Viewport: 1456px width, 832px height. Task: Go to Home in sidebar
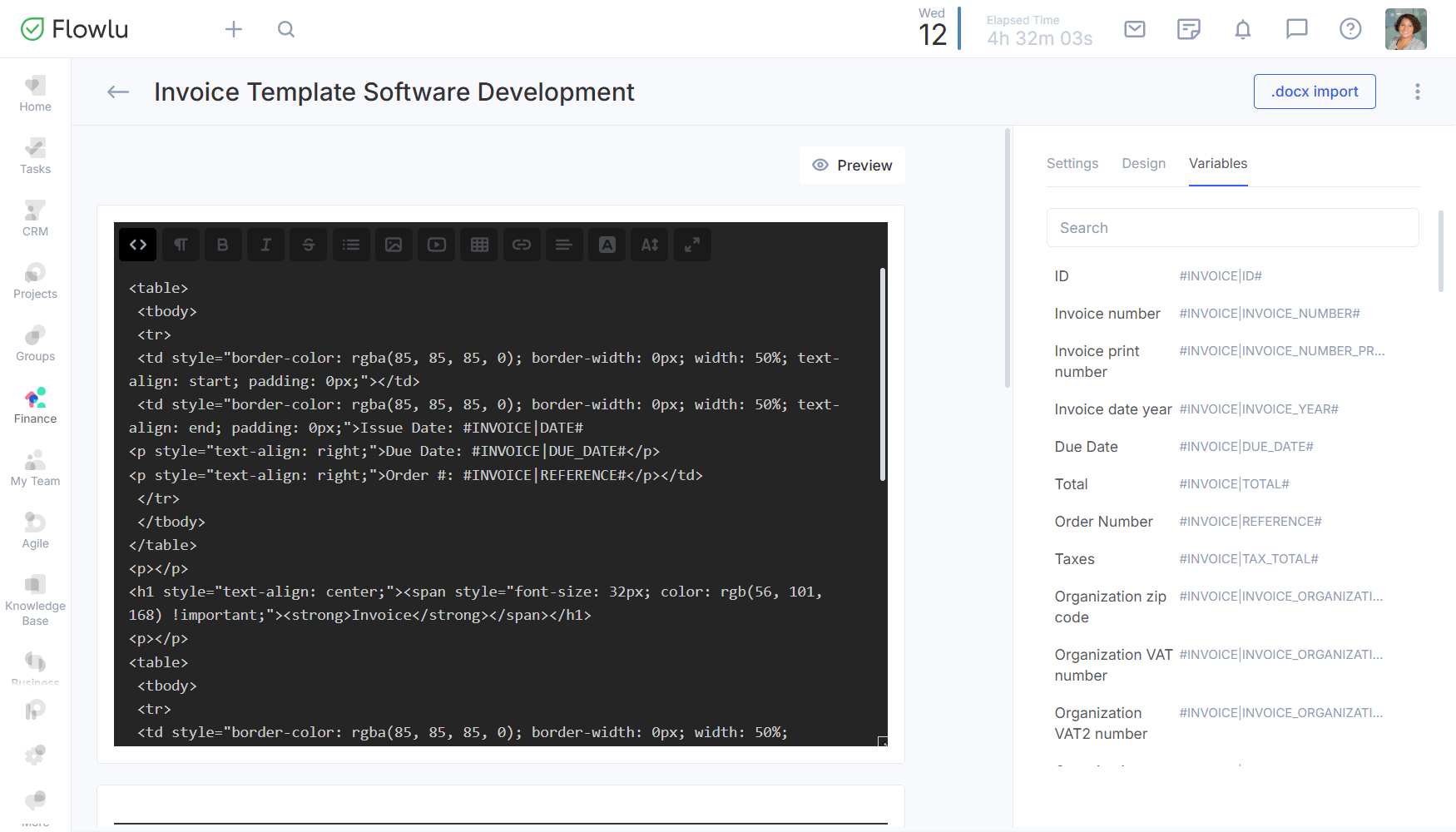point(35,94)
